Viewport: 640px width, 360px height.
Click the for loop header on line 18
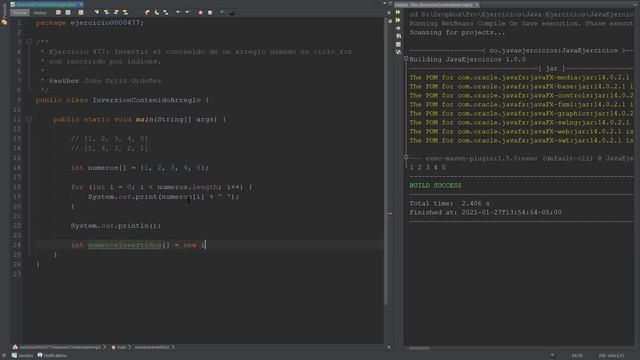pos(162,187)
